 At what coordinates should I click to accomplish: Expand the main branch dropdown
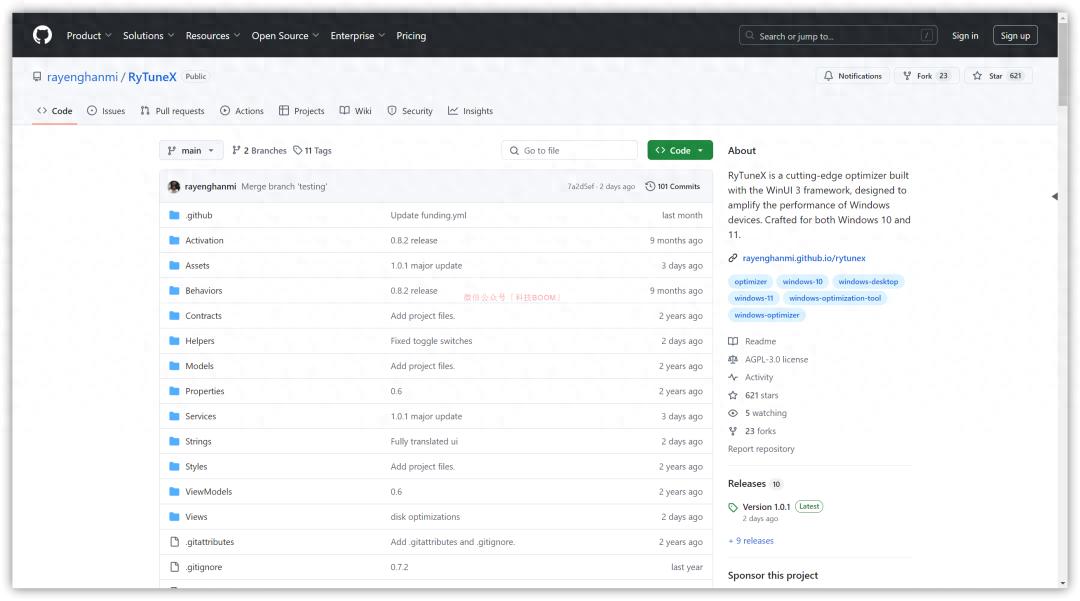(190, 151)
